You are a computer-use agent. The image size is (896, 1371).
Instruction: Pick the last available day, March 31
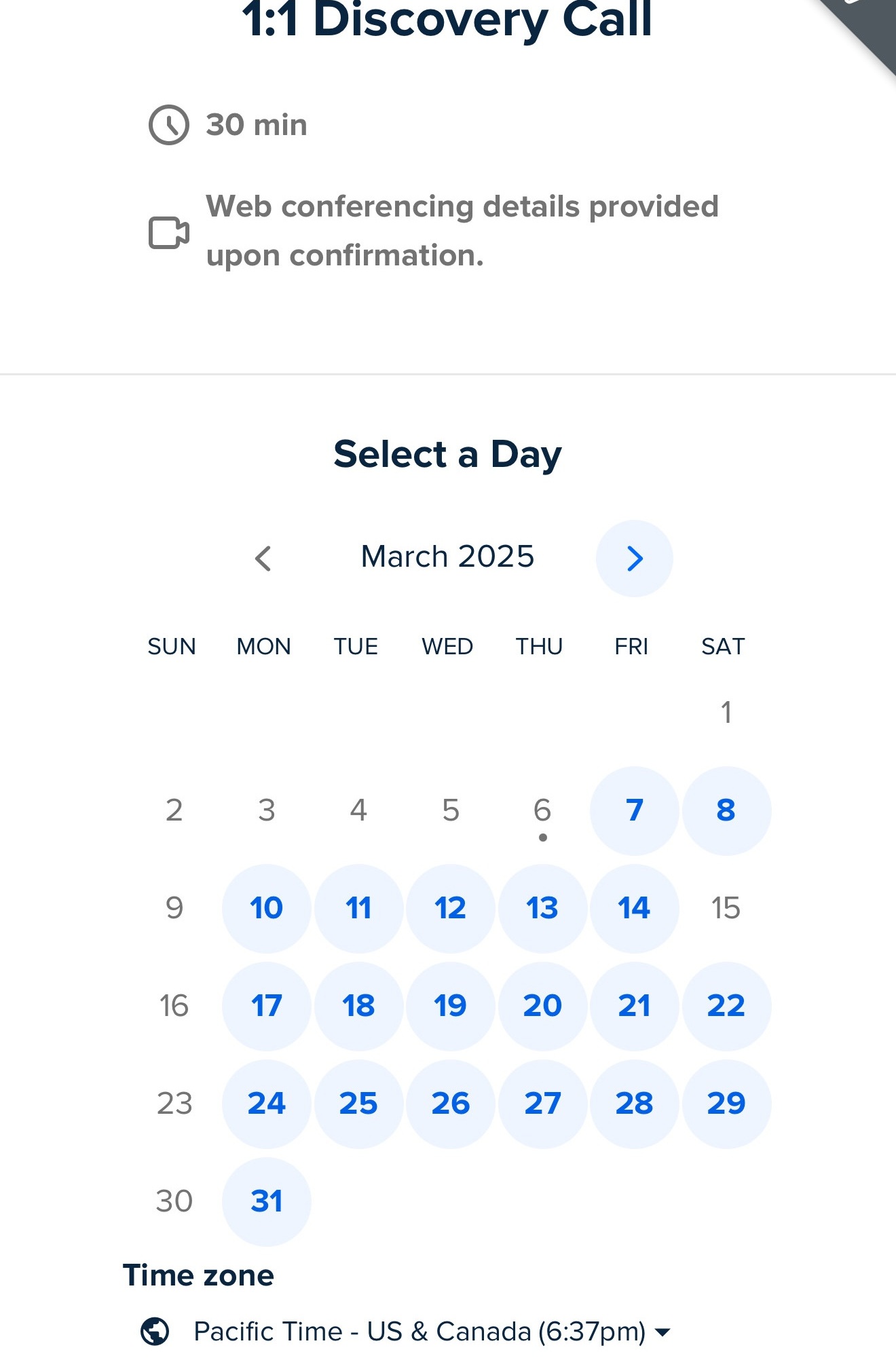point(266,1201)
